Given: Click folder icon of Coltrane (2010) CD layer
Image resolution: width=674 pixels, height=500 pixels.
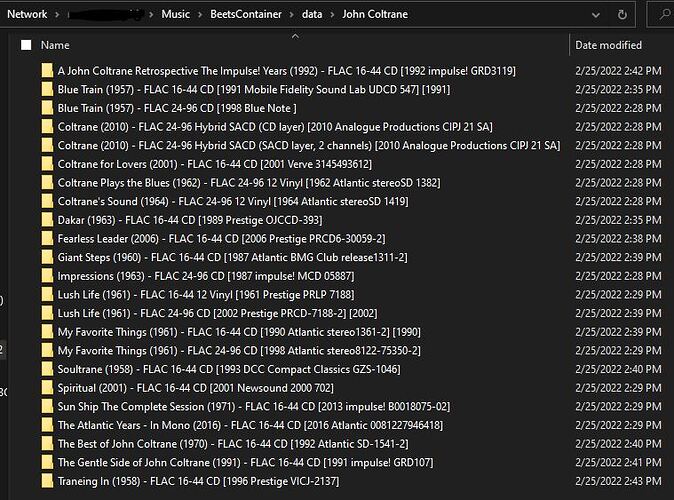Looking at the screenshot, I should click(x=47, y=127).
